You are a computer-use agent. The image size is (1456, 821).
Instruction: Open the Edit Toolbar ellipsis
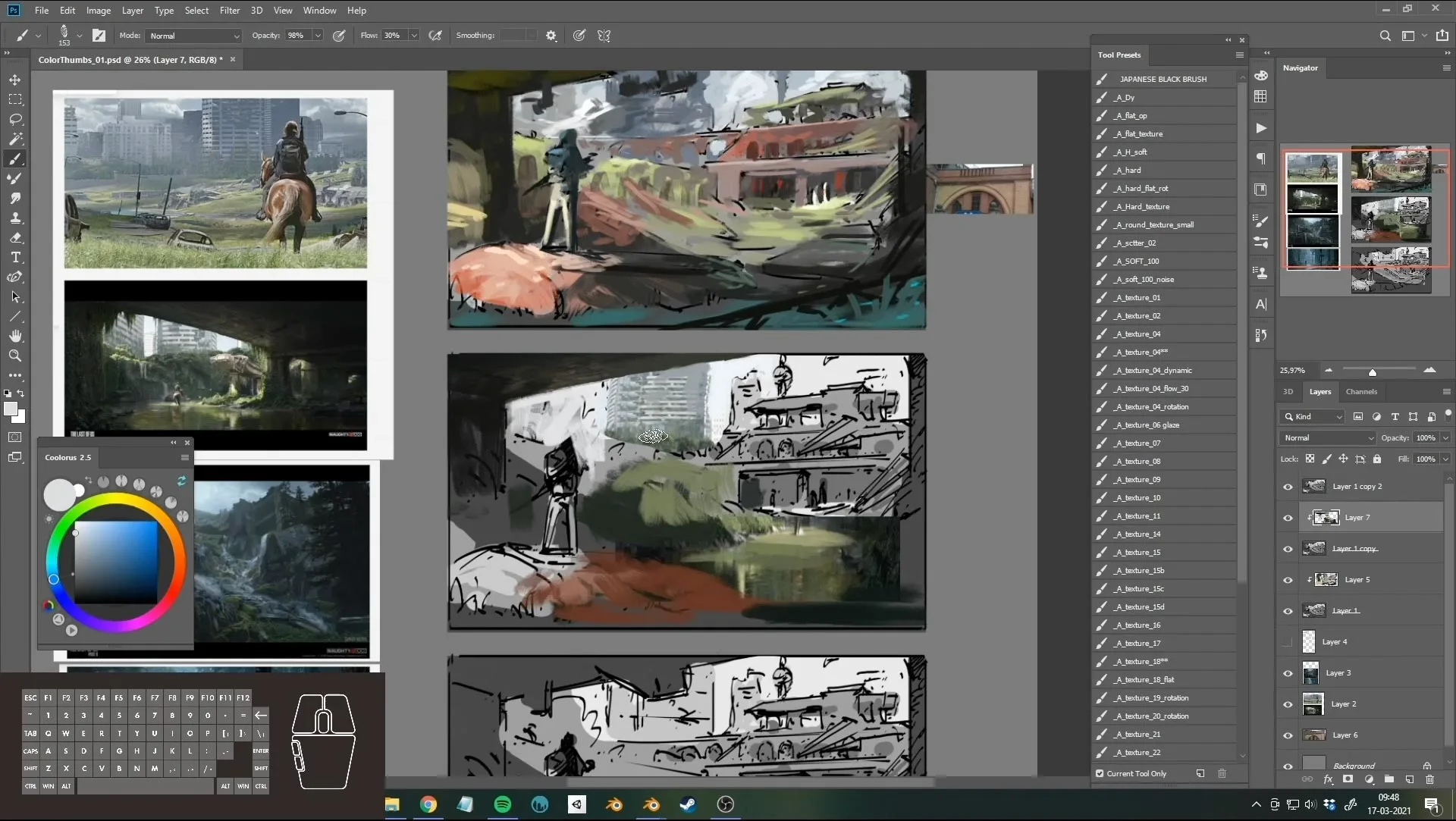click(15, 375)
